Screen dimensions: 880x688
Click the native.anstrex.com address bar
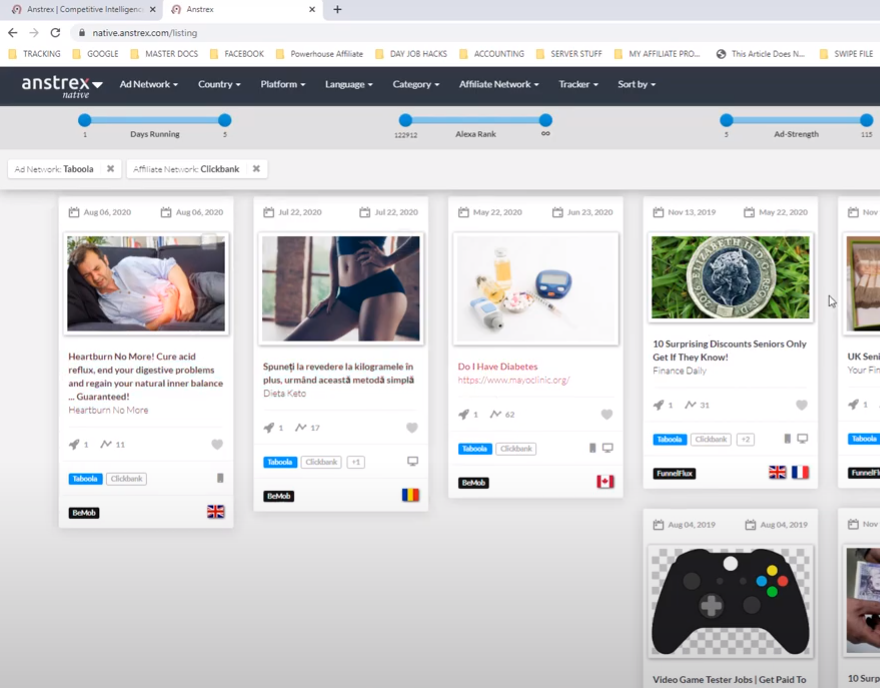pos(145,33)
